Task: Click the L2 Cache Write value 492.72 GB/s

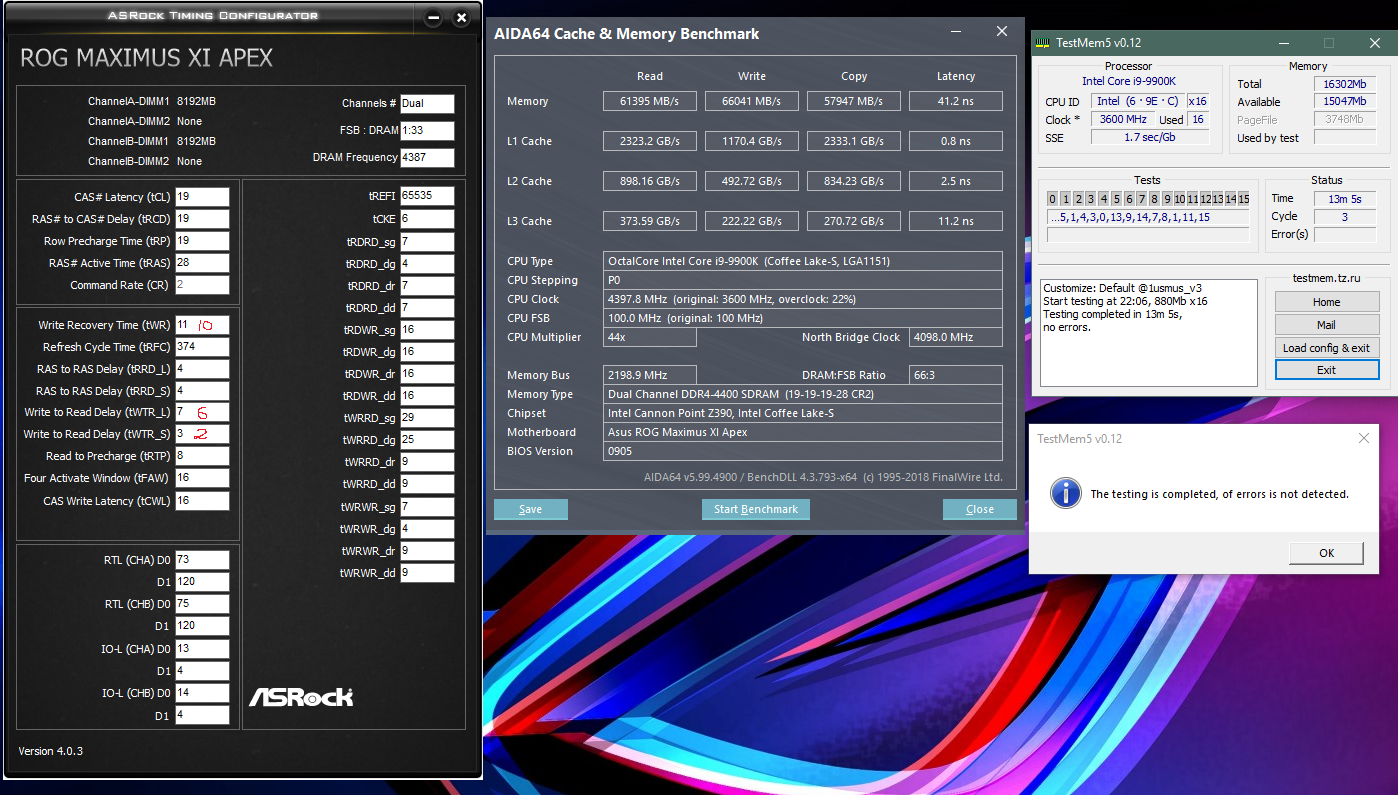Action: pos(752,181)
